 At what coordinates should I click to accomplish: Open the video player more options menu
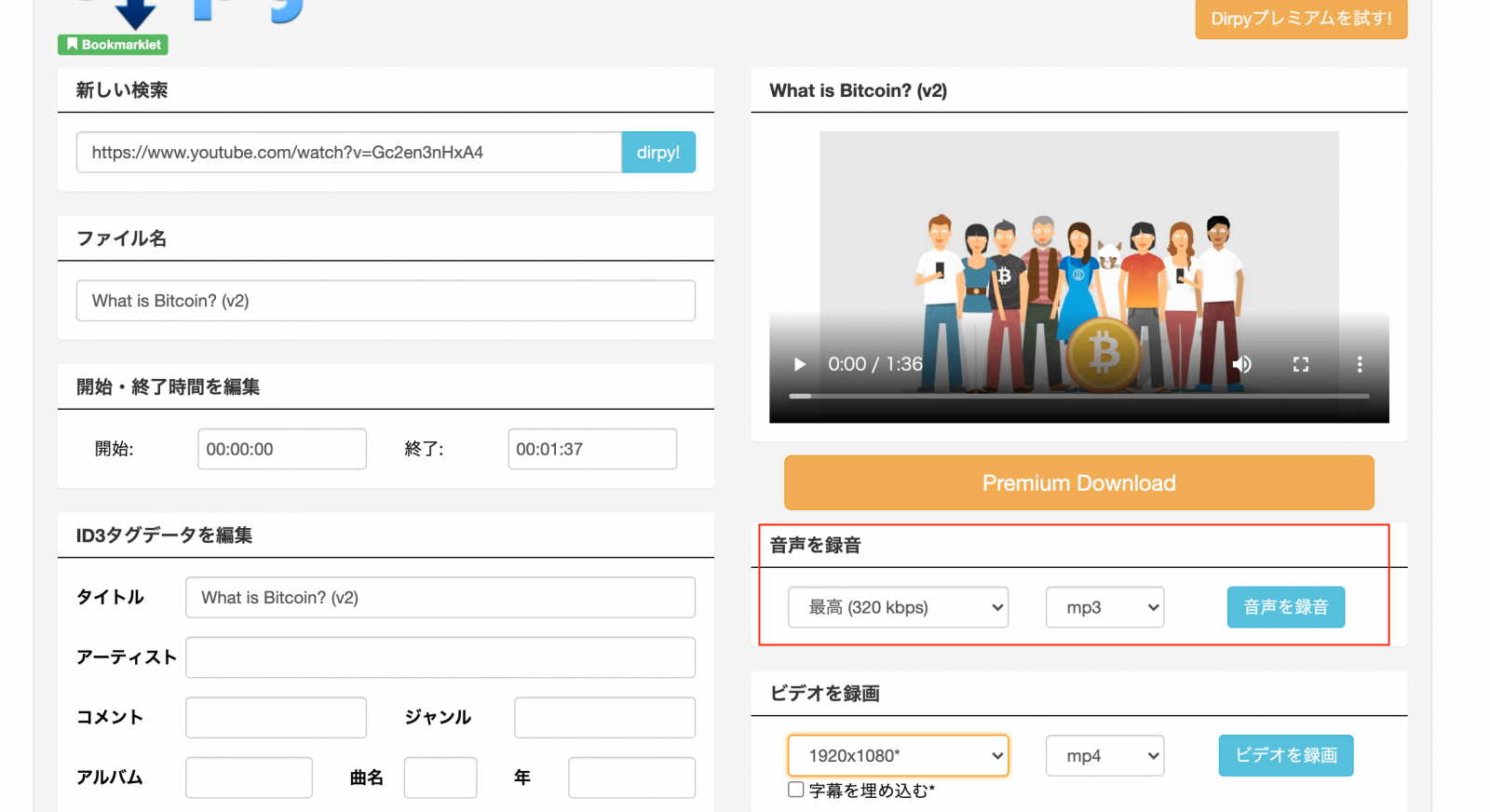pyautogui.click(x=1360, y=364)
